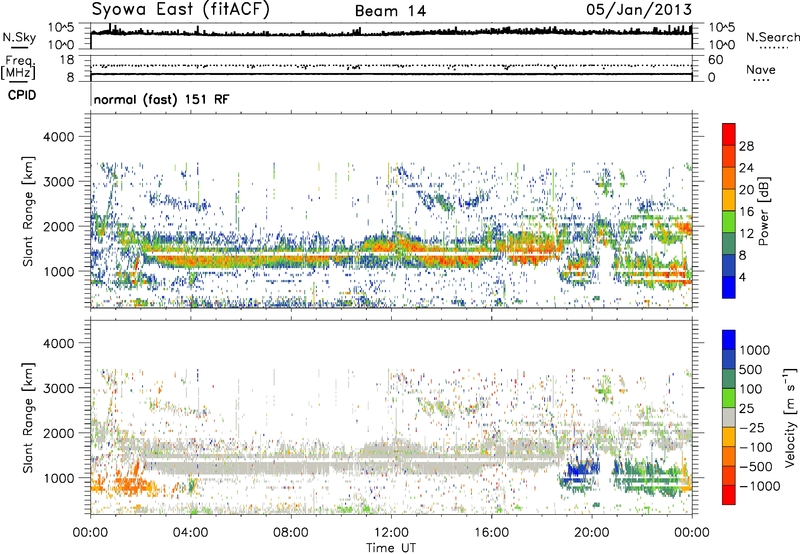Click the '4' power colorbar label
The width and height of the screenshot is (800, 554).
(742, 277)
